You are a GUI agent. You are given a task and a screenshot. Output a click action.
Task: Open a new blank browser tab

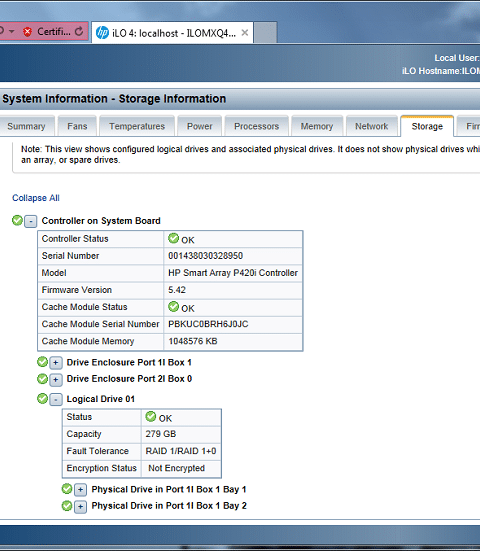(x=265, y=33)
